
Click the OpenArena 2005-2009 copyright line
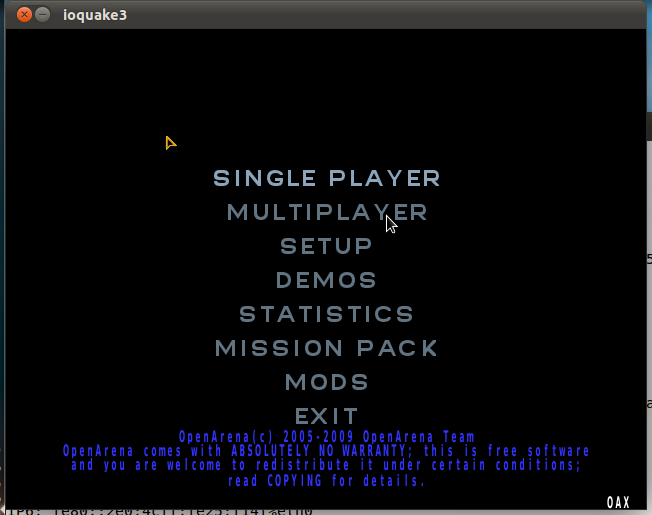(x=326, y=437)
